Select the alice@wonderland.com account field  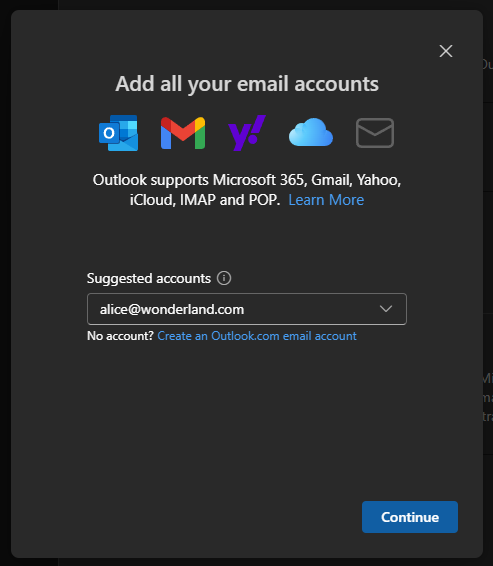point(247,309)
